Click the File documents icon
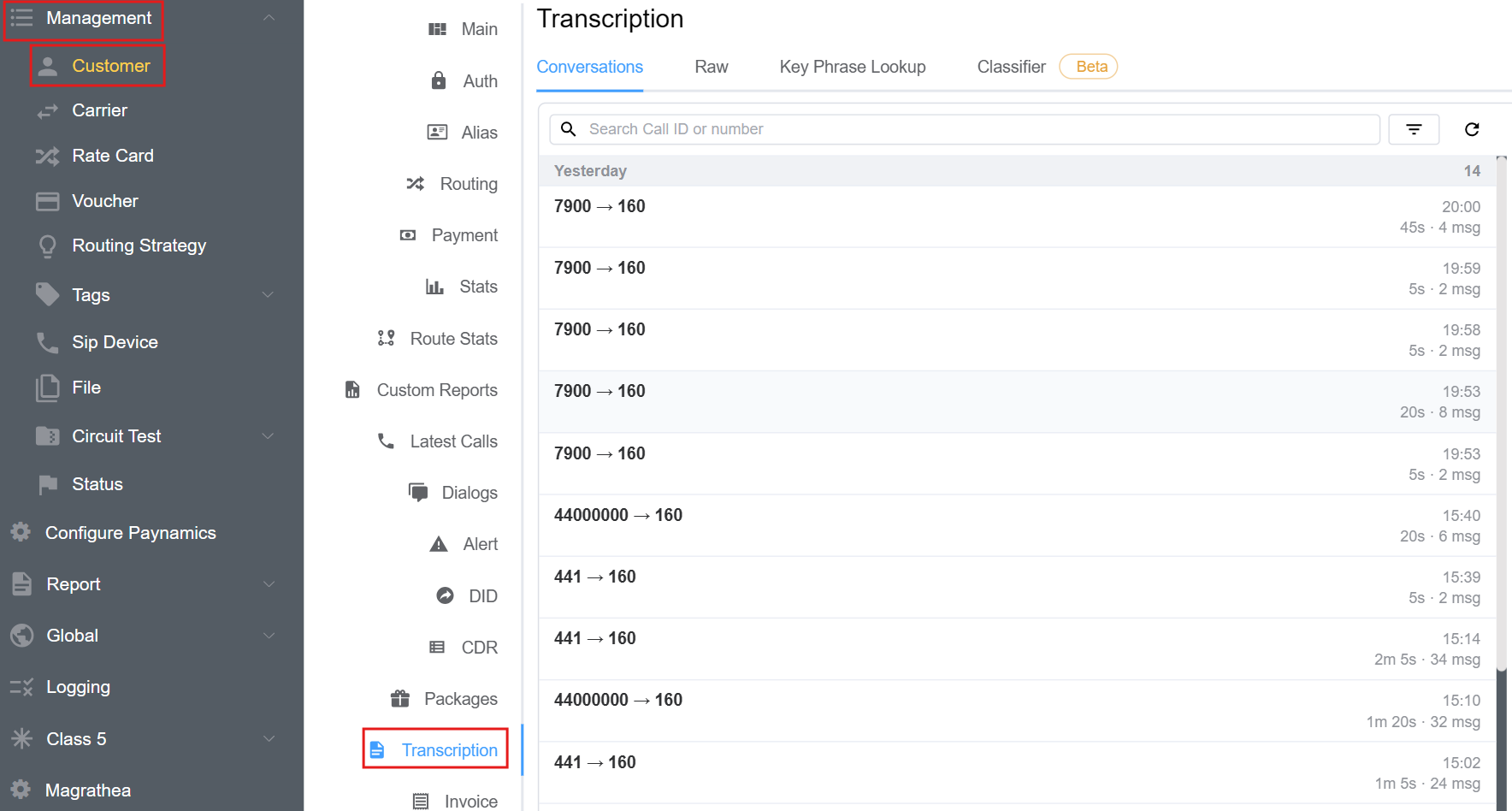This screenshot has width=1512, height=811. click(x=48, y=388)
